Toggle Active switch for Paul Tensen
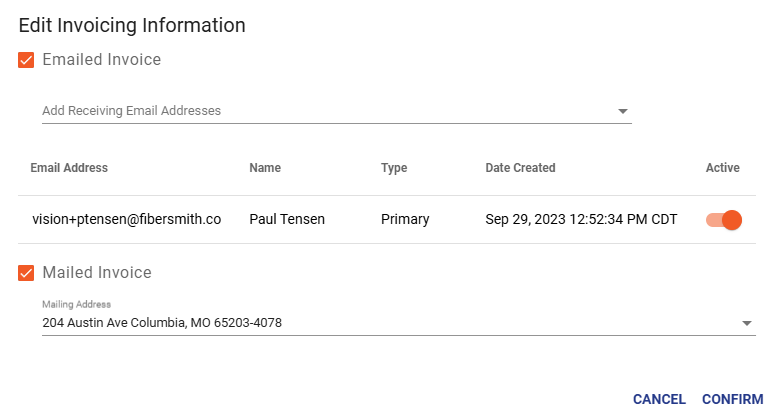The height and width of the screenshot is (413, 774). (x=724, y=220)
